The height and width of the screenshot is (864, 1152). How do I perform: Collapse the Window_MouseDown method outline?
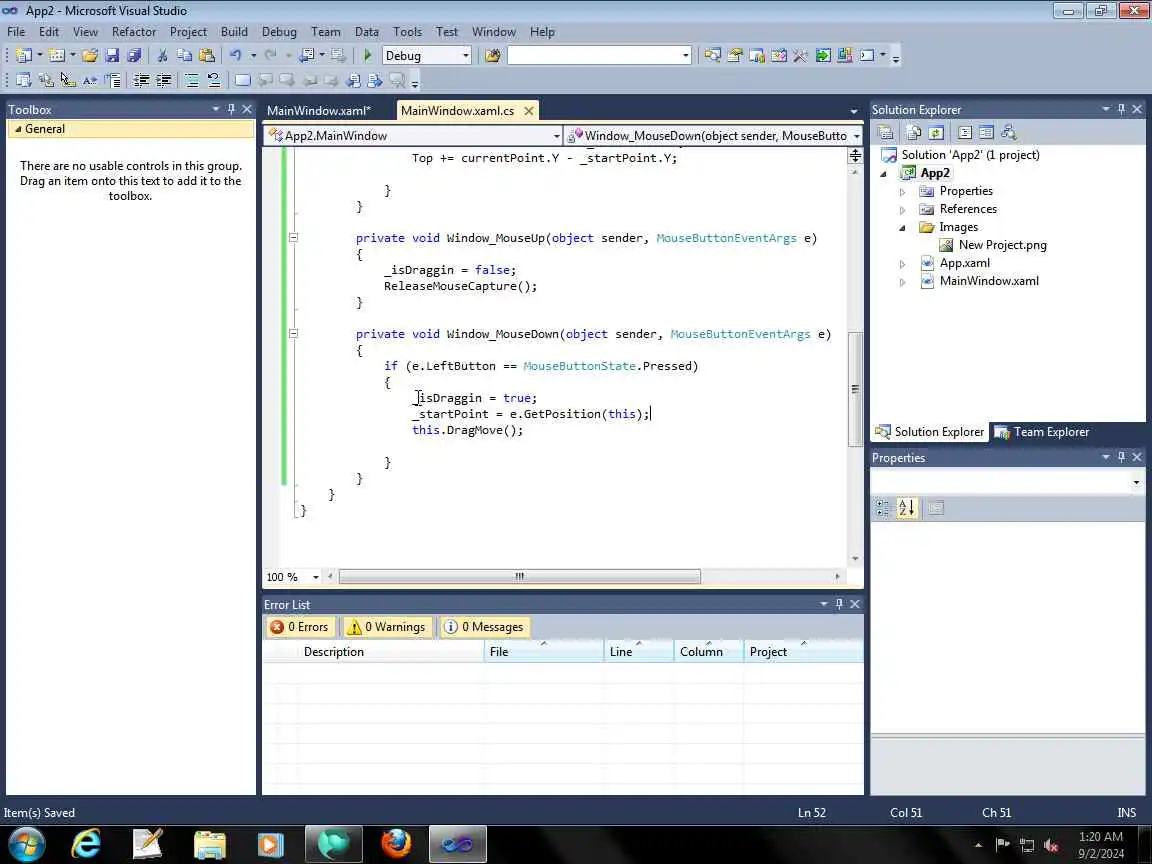(293, 334)
